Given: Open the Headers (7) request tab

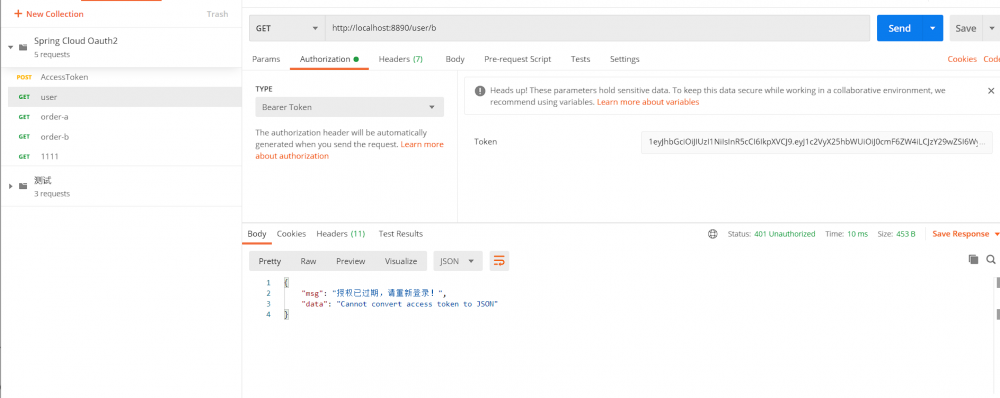Looking at the screenshot, I should [401, 59].
